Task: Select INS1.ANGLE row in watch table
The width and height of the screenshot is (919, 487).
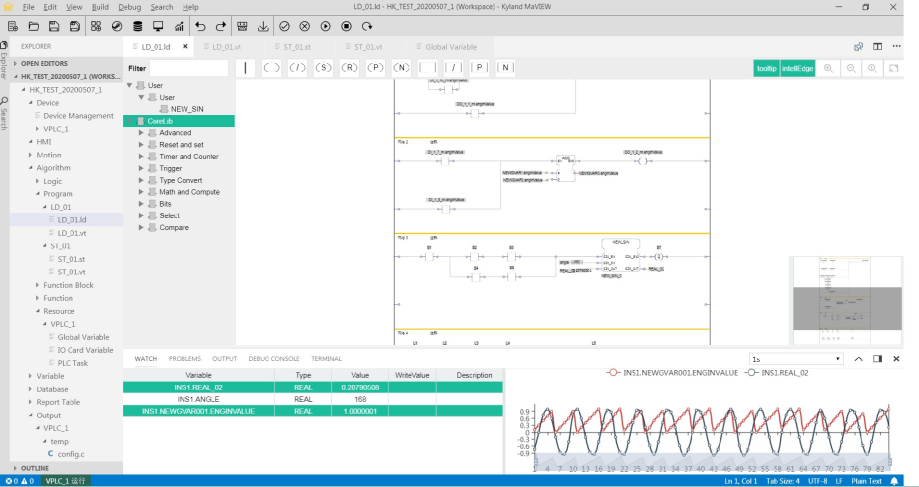Action: (x=313, y=399)
